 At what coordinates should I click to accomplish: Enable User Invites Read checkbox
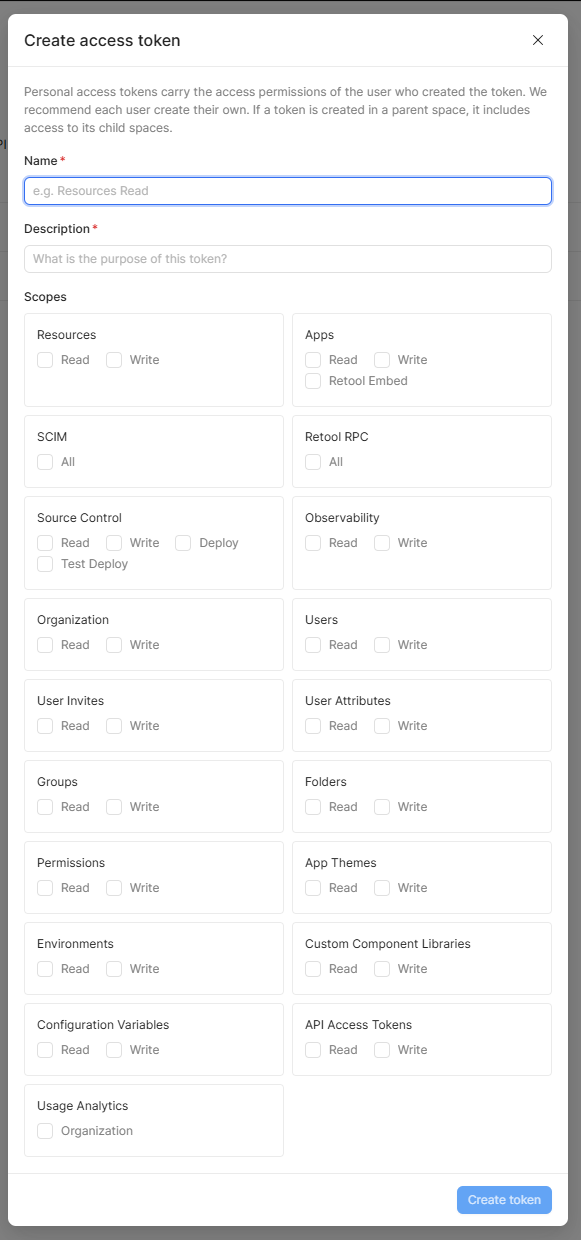point(45,726)
